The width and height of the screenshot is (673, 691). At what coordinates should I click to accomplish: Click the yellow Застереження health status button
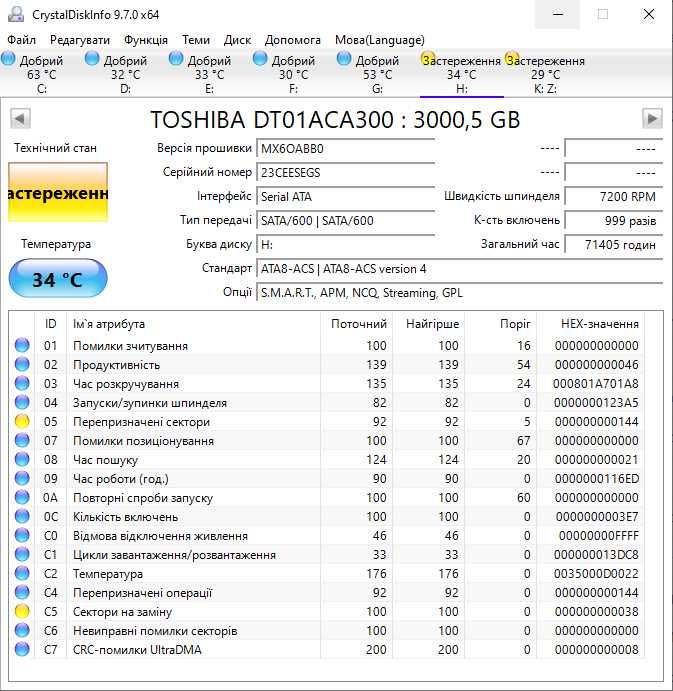58,192
